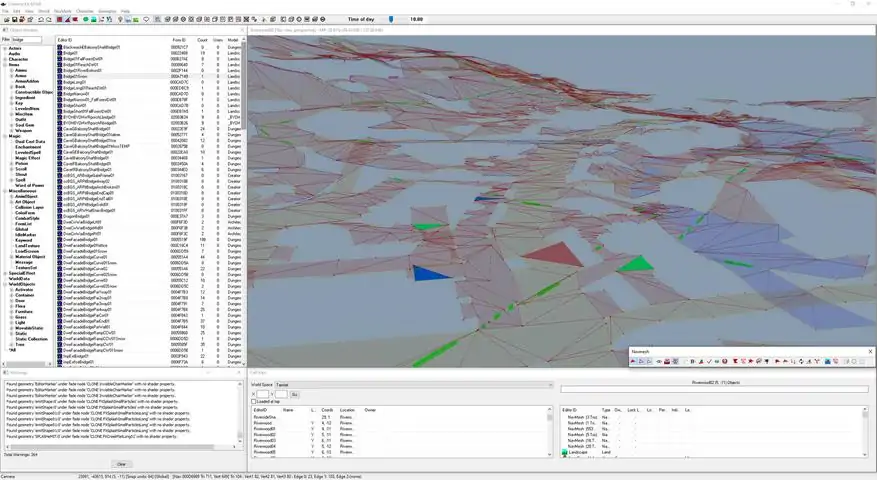Click the Go button in Cell View
Image resolution: width=877 pixels, height=480 pixels.
pyautogui.click(x=295, y=394)
